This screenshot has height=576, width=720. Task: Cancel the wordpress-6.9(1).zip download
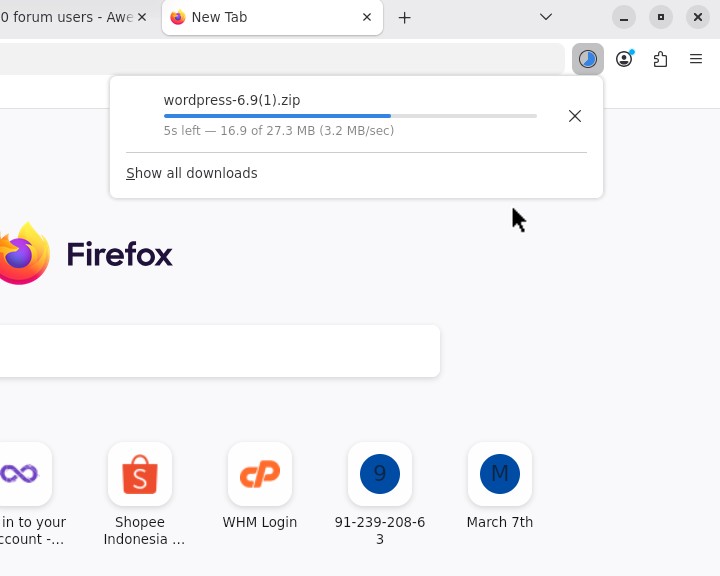[575, 116]
